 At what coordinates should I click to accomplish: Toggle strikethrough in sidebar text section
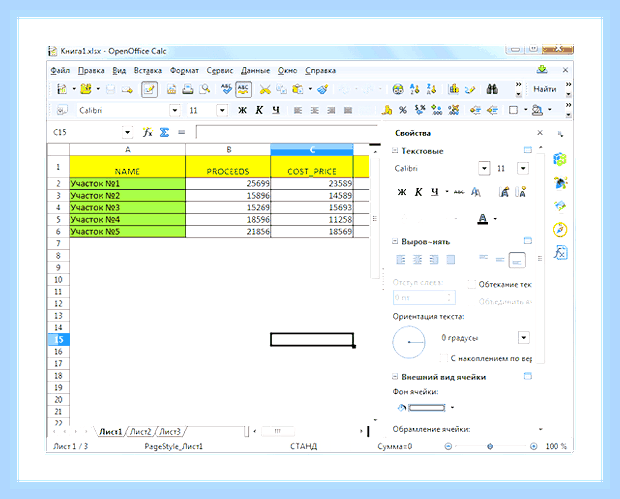tap(459, 192)
